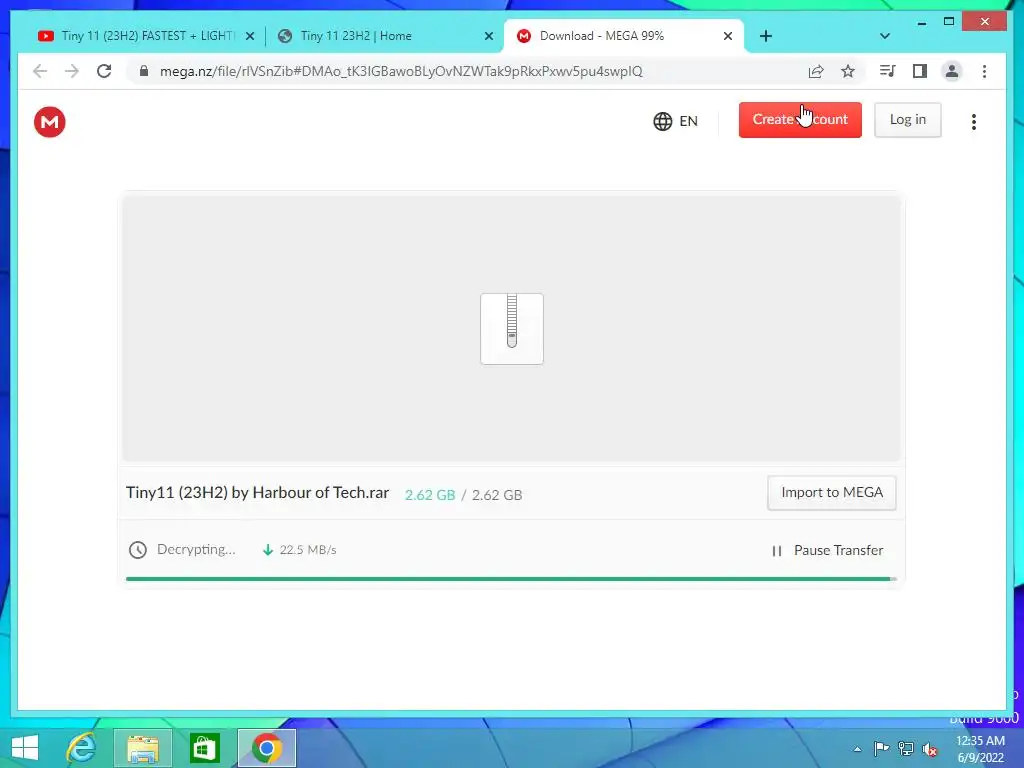The height and width of the screenshot is (768, 1024).
Task: Pause the transfer
Action: (x=827, y=551)
